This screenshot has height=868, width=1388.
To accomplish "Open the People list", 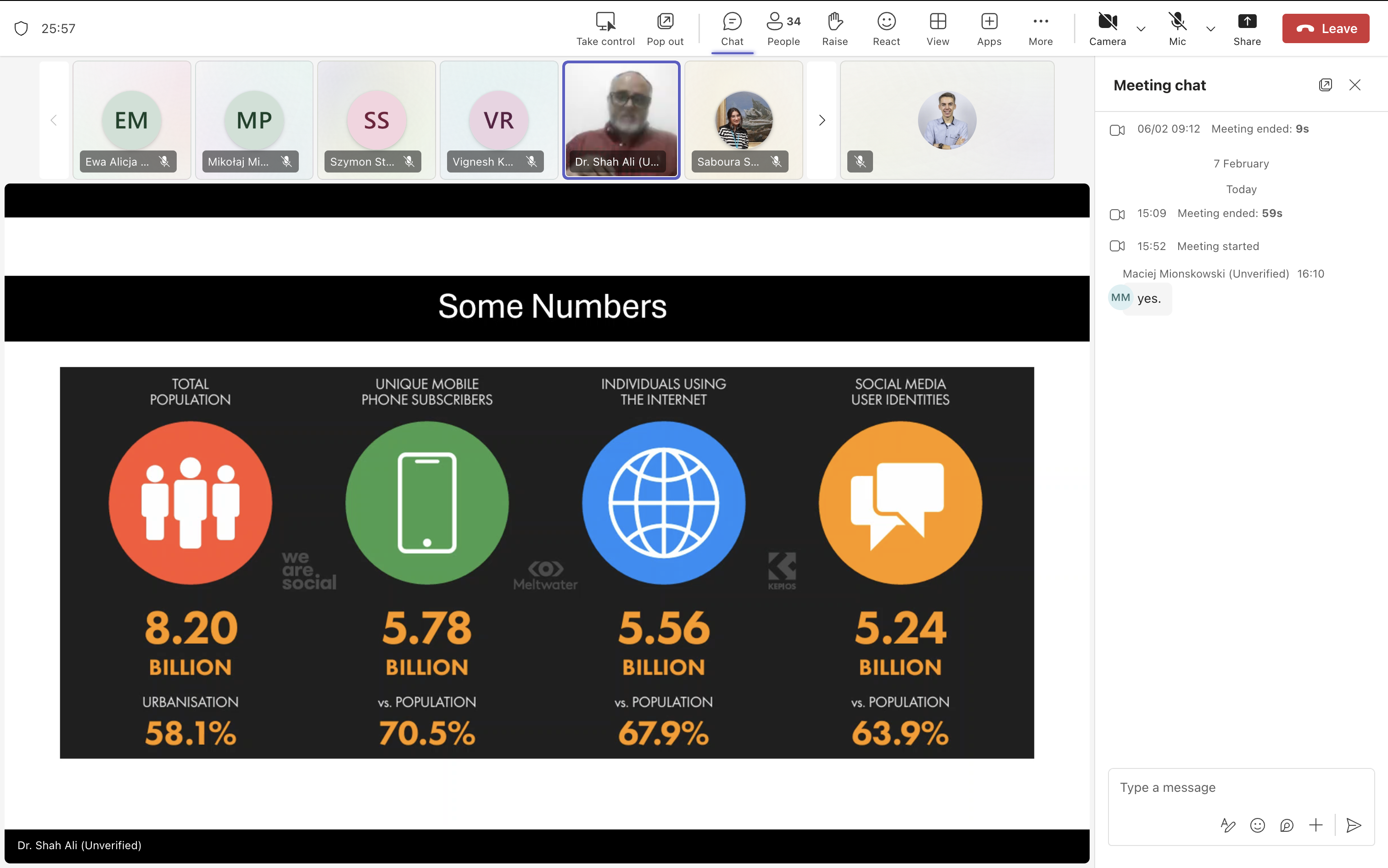I will pyautogui.click(x=784, y=29).
